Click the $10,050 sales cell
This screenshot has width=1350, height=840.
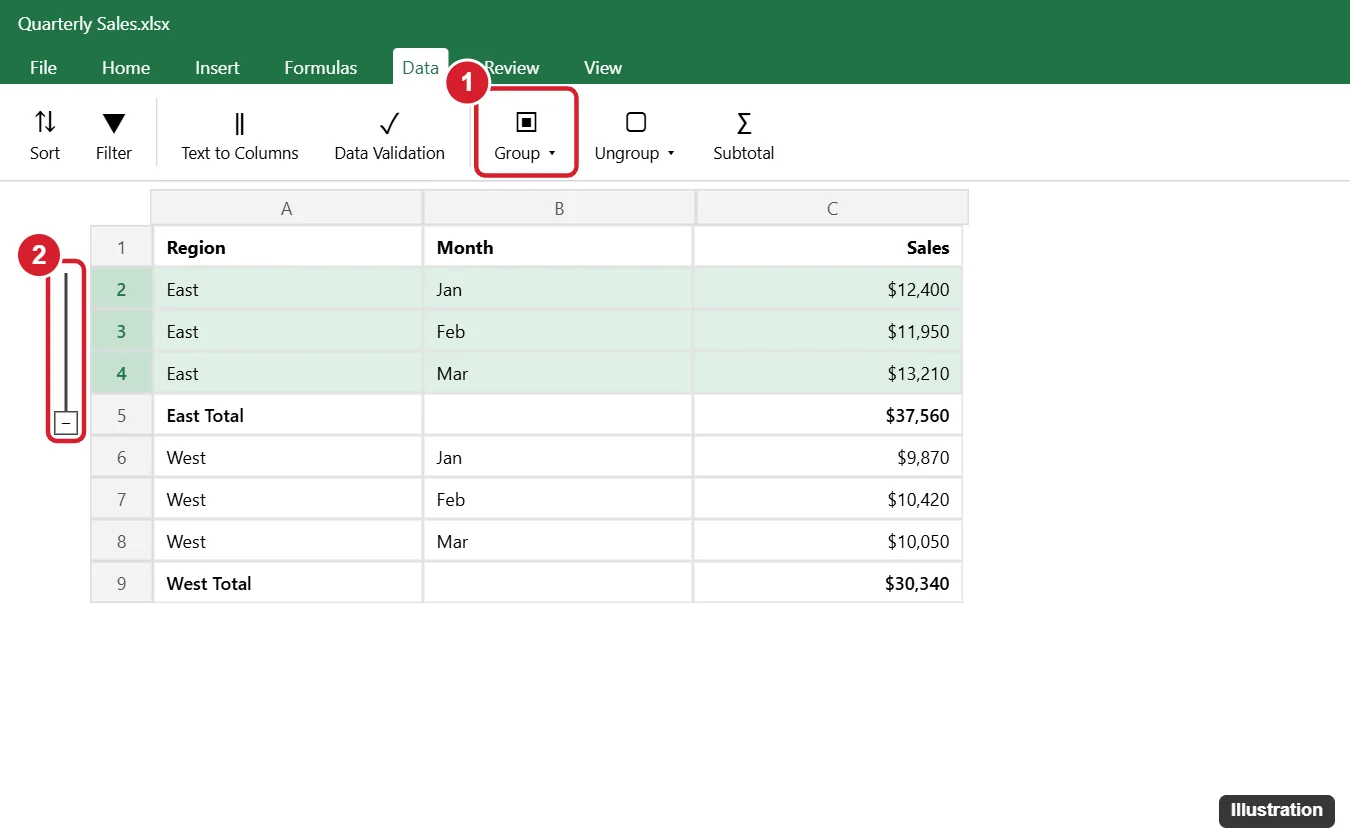click(828, 541)
